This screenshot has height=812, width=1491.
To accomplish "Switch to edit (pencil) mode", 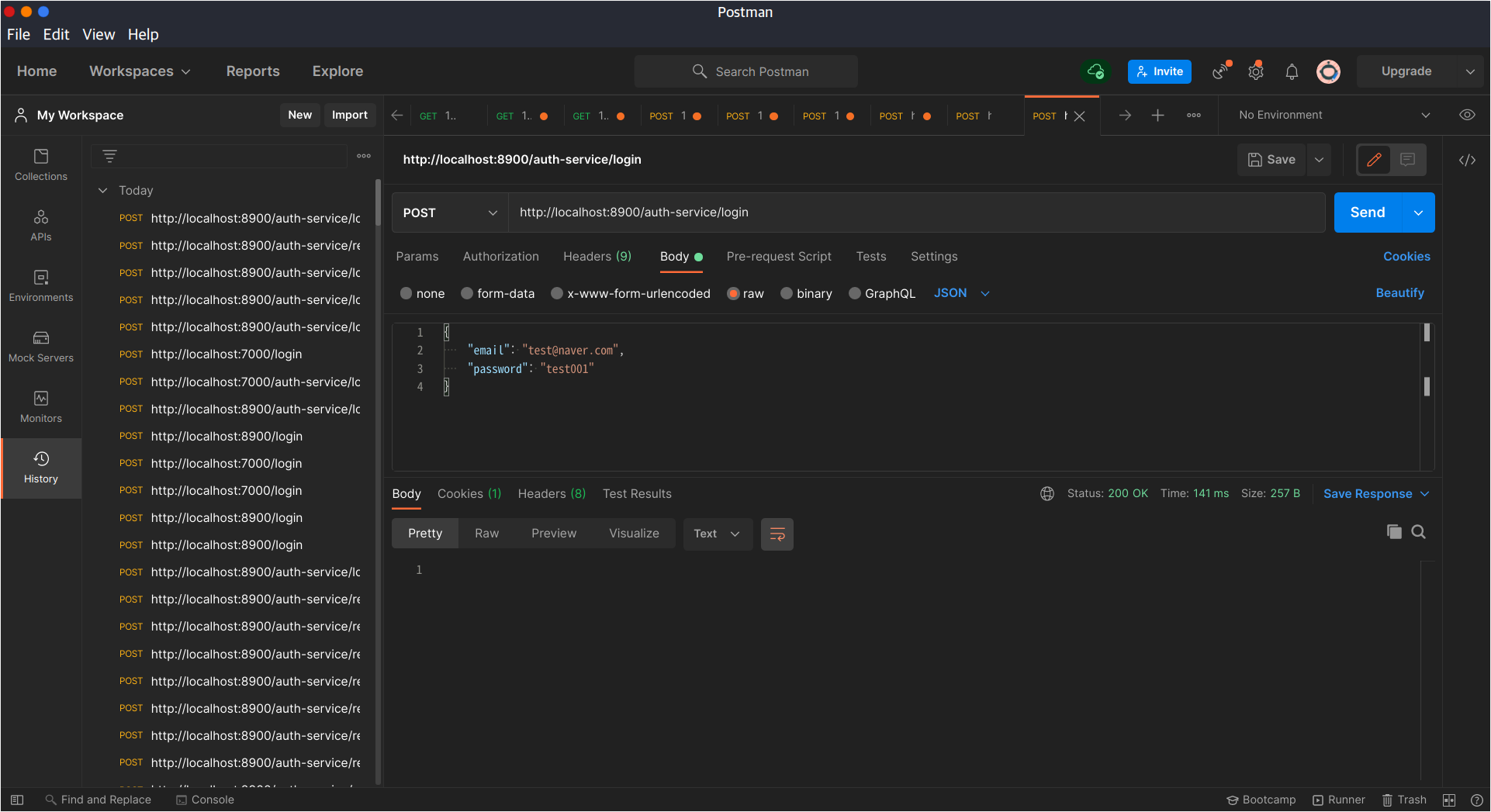I will [1374, 160].
